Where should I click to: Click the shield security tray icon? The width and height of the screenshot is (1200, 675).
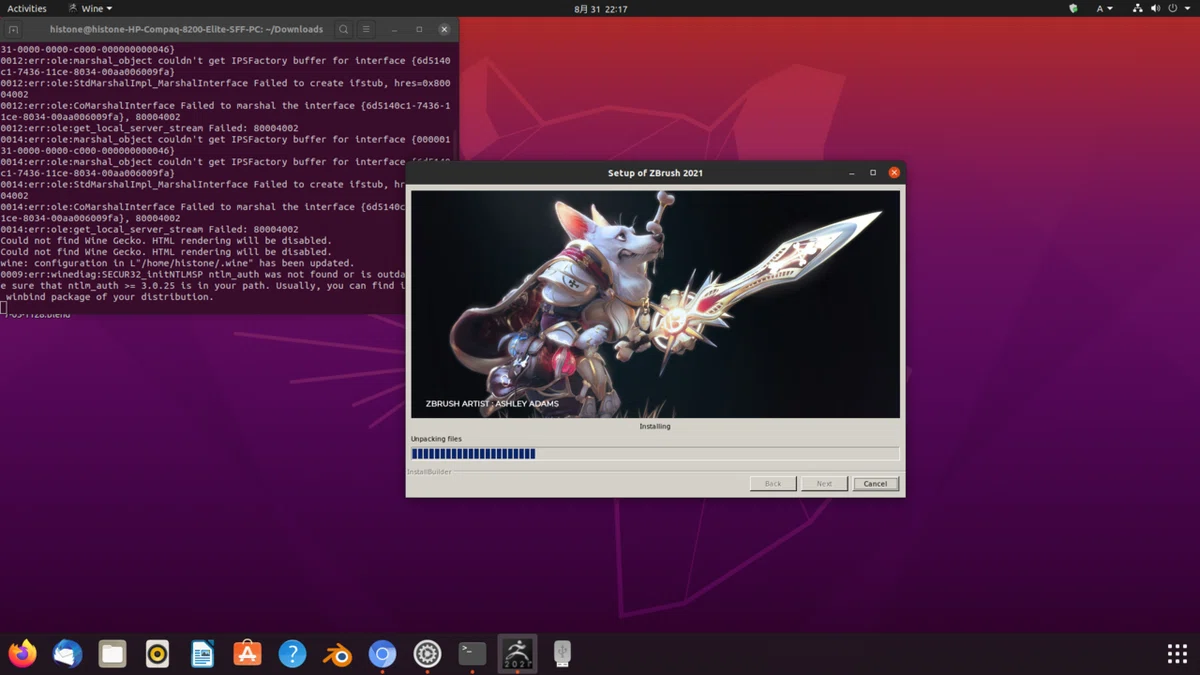(1073, 8)
